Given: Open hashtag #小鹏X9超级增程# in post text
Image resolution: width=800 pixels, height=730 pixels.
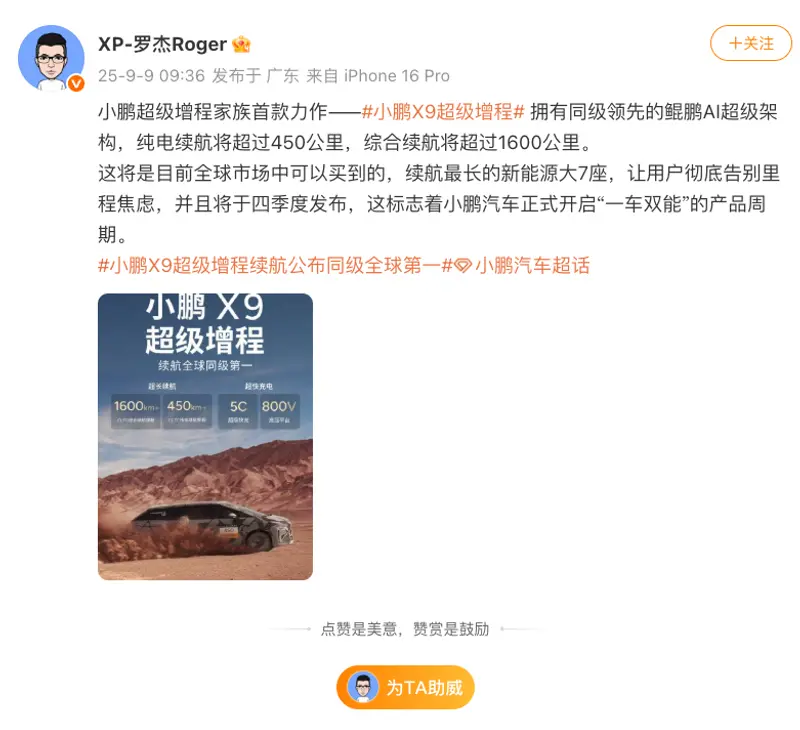Looking at the screenshot, I should (443, 111).
